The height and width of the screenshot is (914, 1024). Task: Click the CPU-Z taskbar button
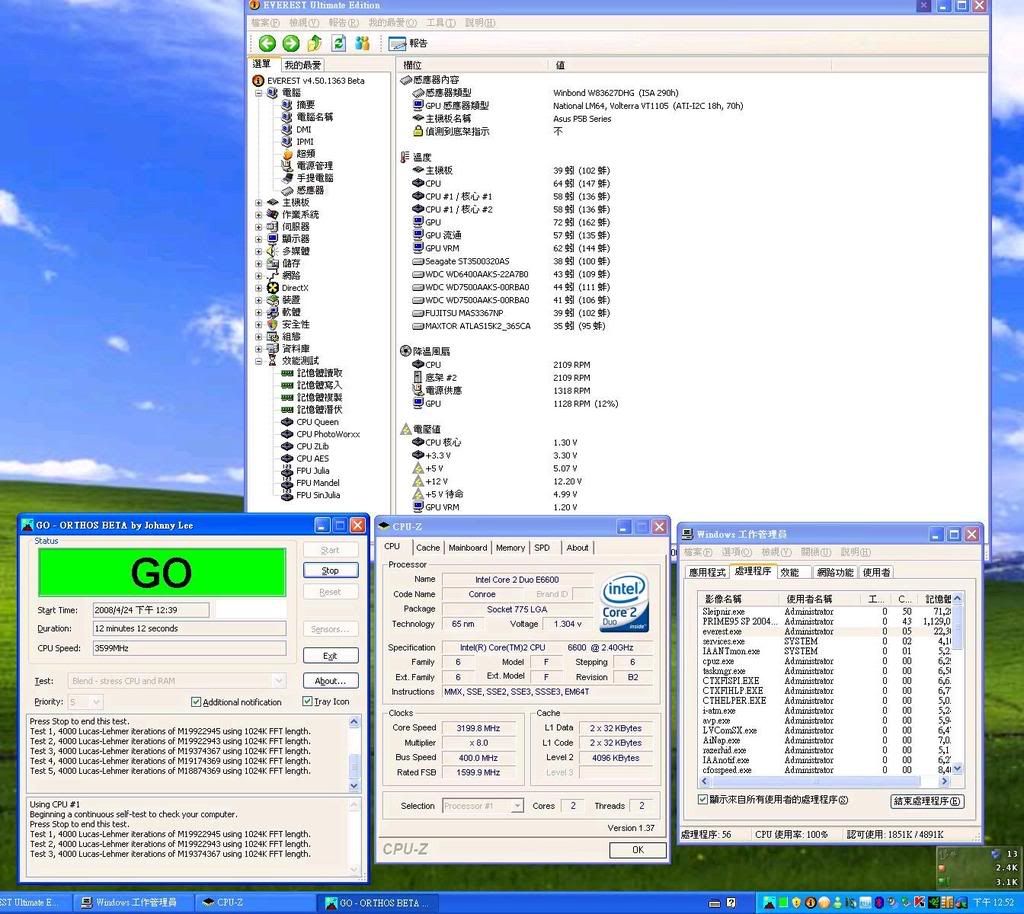point(255,903)
